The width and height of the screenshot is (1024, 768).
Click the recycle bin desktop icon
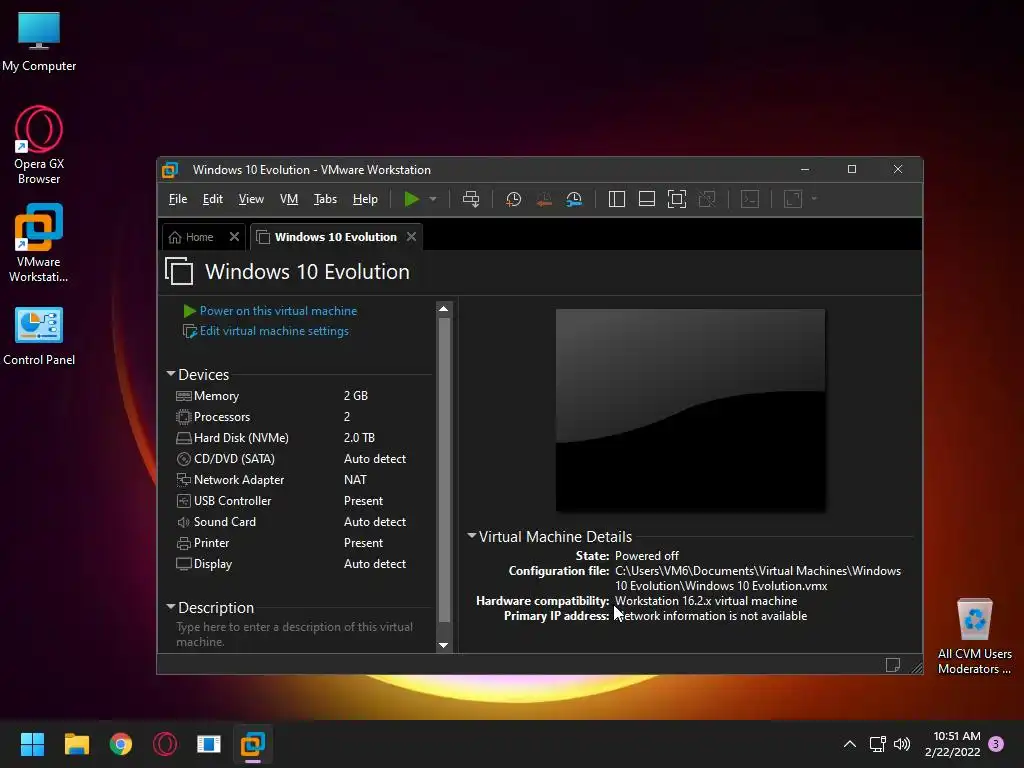pos(974,636)
